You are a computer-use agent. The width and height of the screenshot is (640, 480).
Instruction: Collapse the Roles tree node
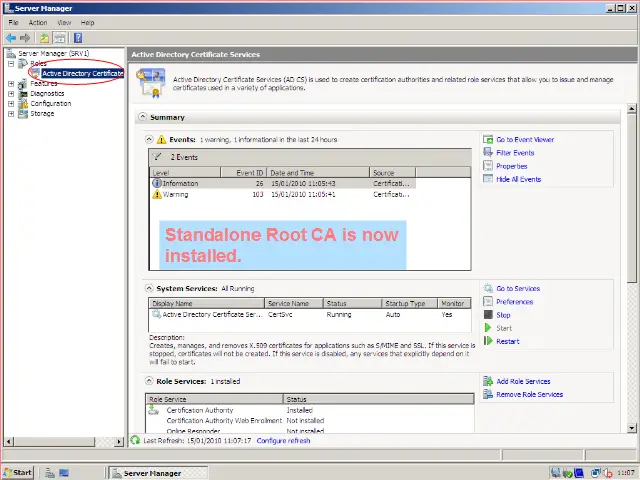[x=11, y=63]
